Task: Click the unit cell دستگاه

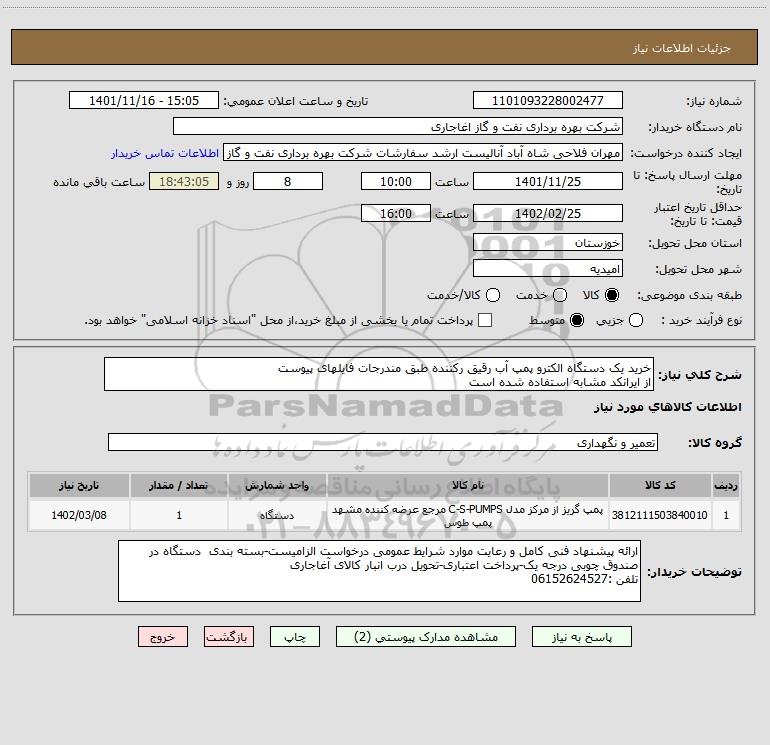Action: pyautogui.click(x=277, y=515)
